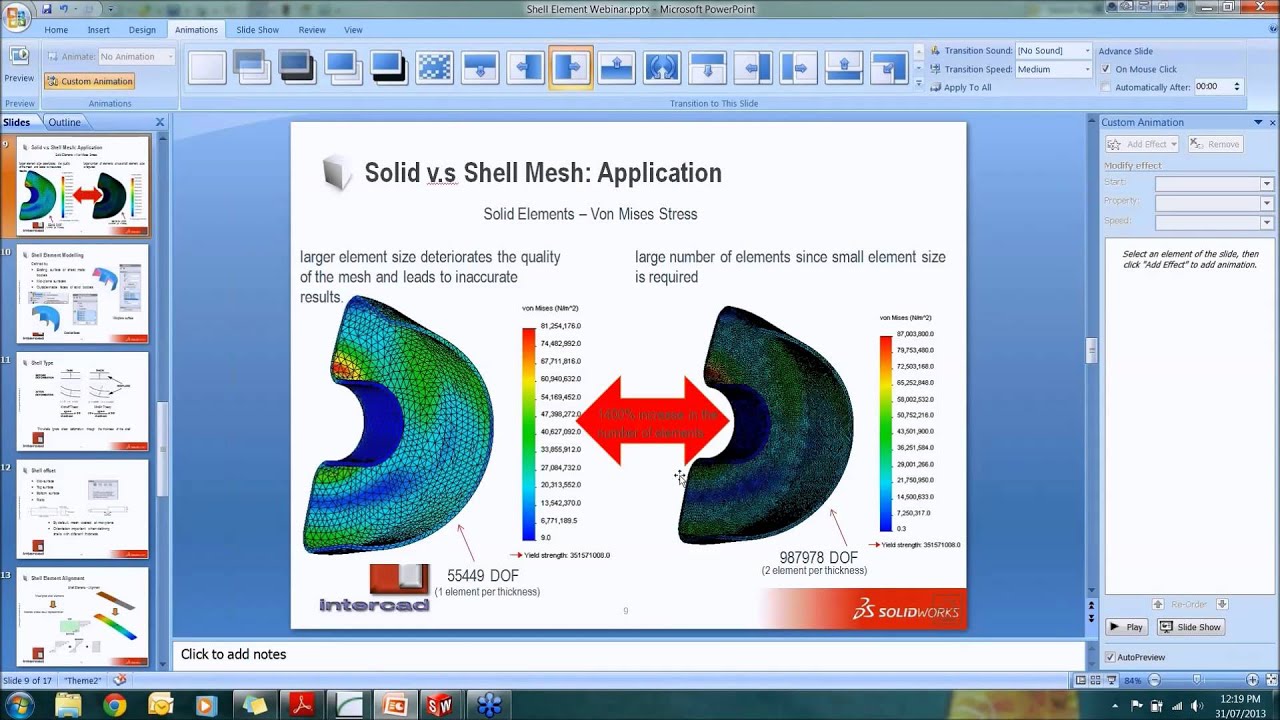Viewport: 1280px width, 720px height.
Task: Apply the Fade Through Black transition
Action: [x=297, y=68]
